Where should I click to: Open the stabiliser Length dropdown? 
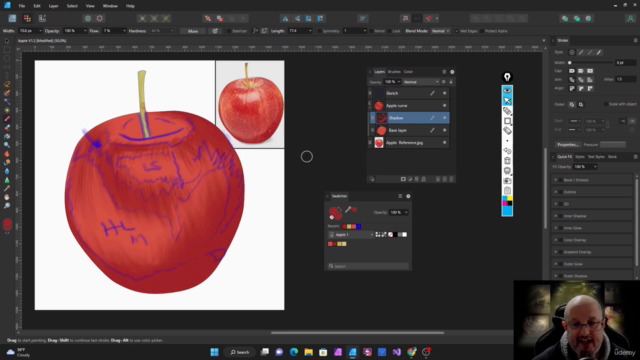tap(310, 31)
